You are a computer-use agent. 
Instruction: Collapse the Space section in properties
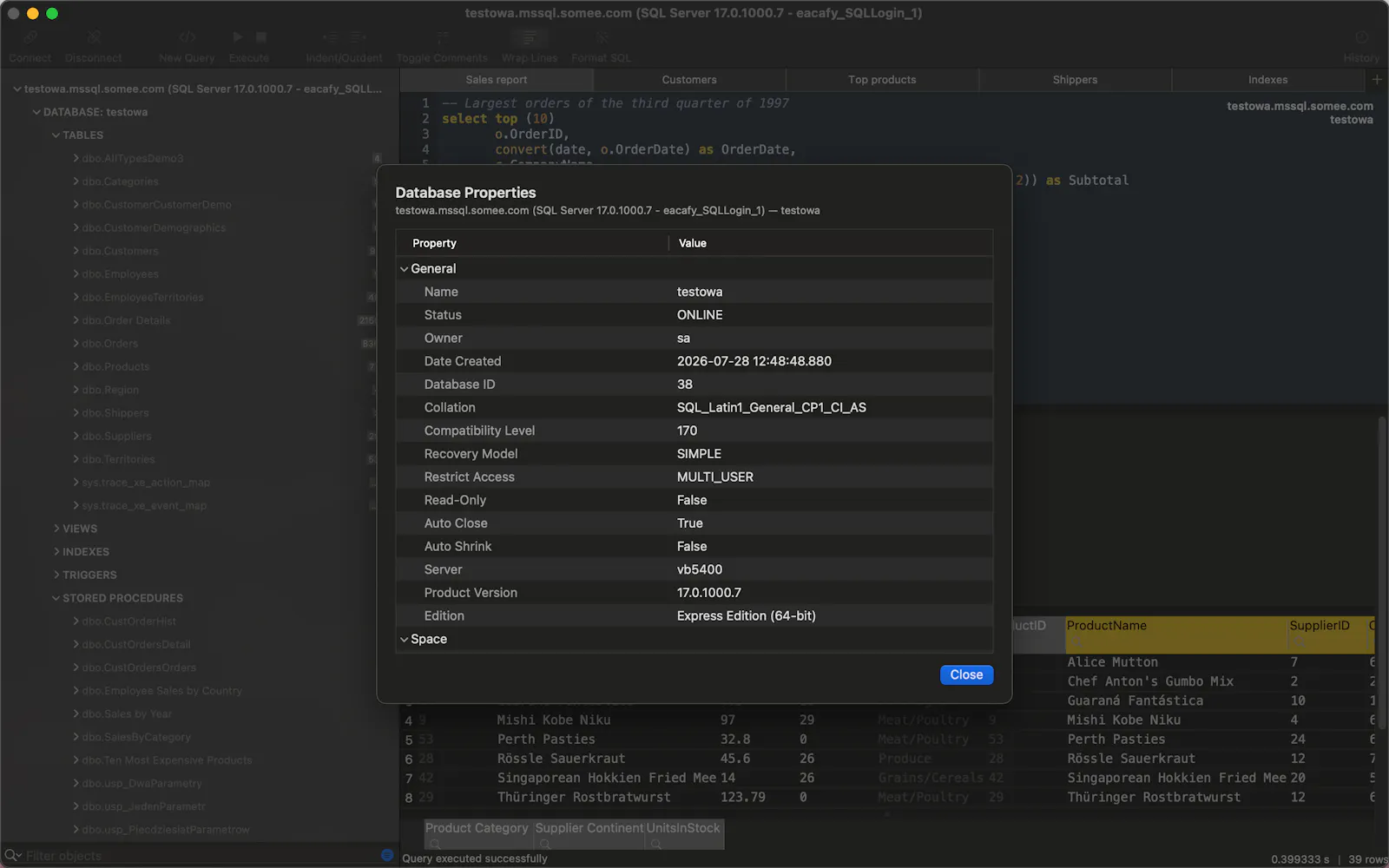(404, 640)
